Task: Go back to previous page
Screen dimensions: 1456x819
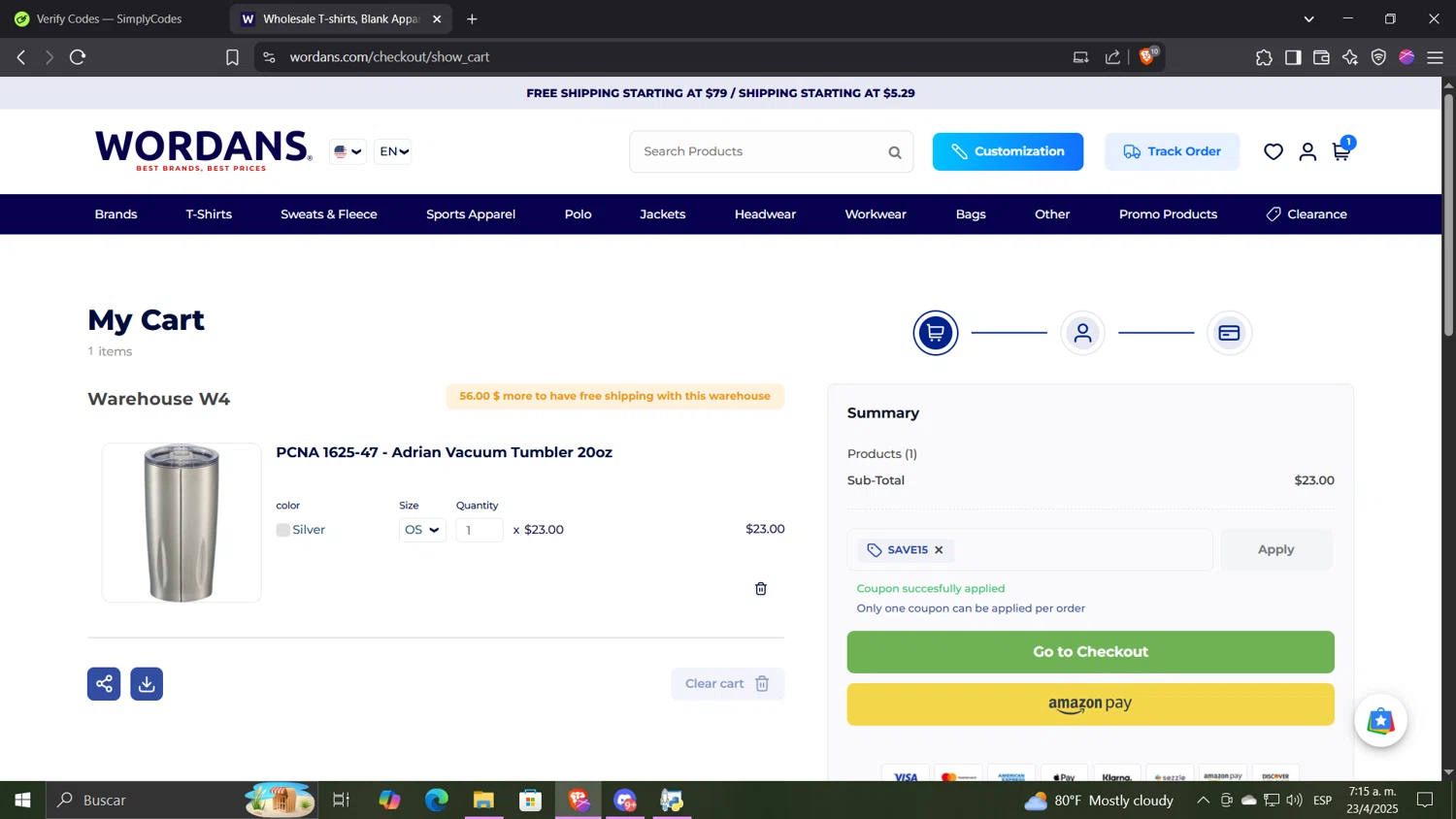Action: coord(21,57)
